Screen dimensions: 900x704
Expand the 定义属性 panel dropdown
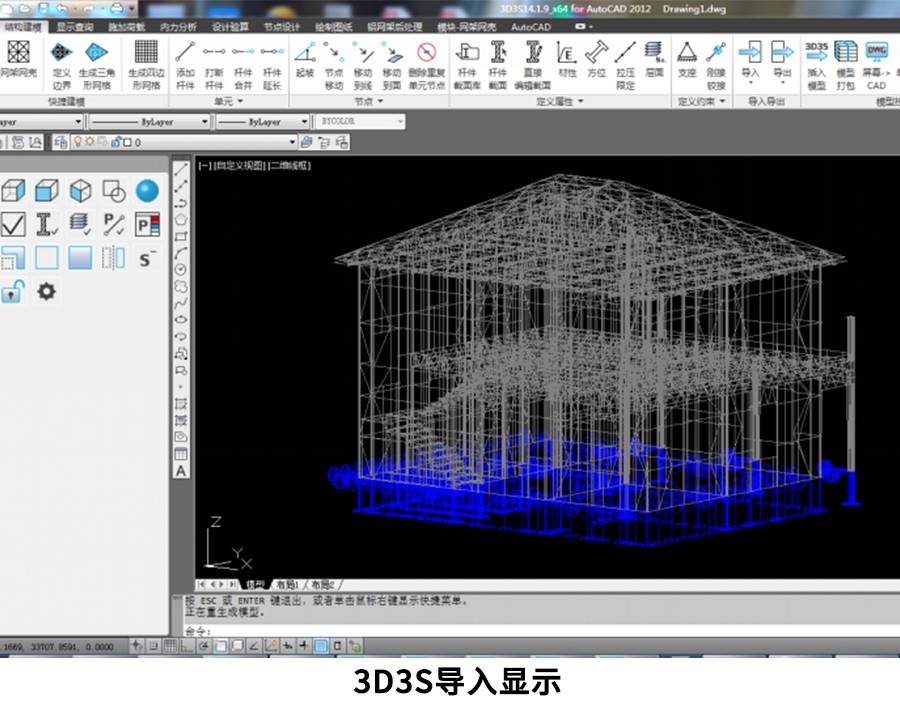(x=560, y=101)
